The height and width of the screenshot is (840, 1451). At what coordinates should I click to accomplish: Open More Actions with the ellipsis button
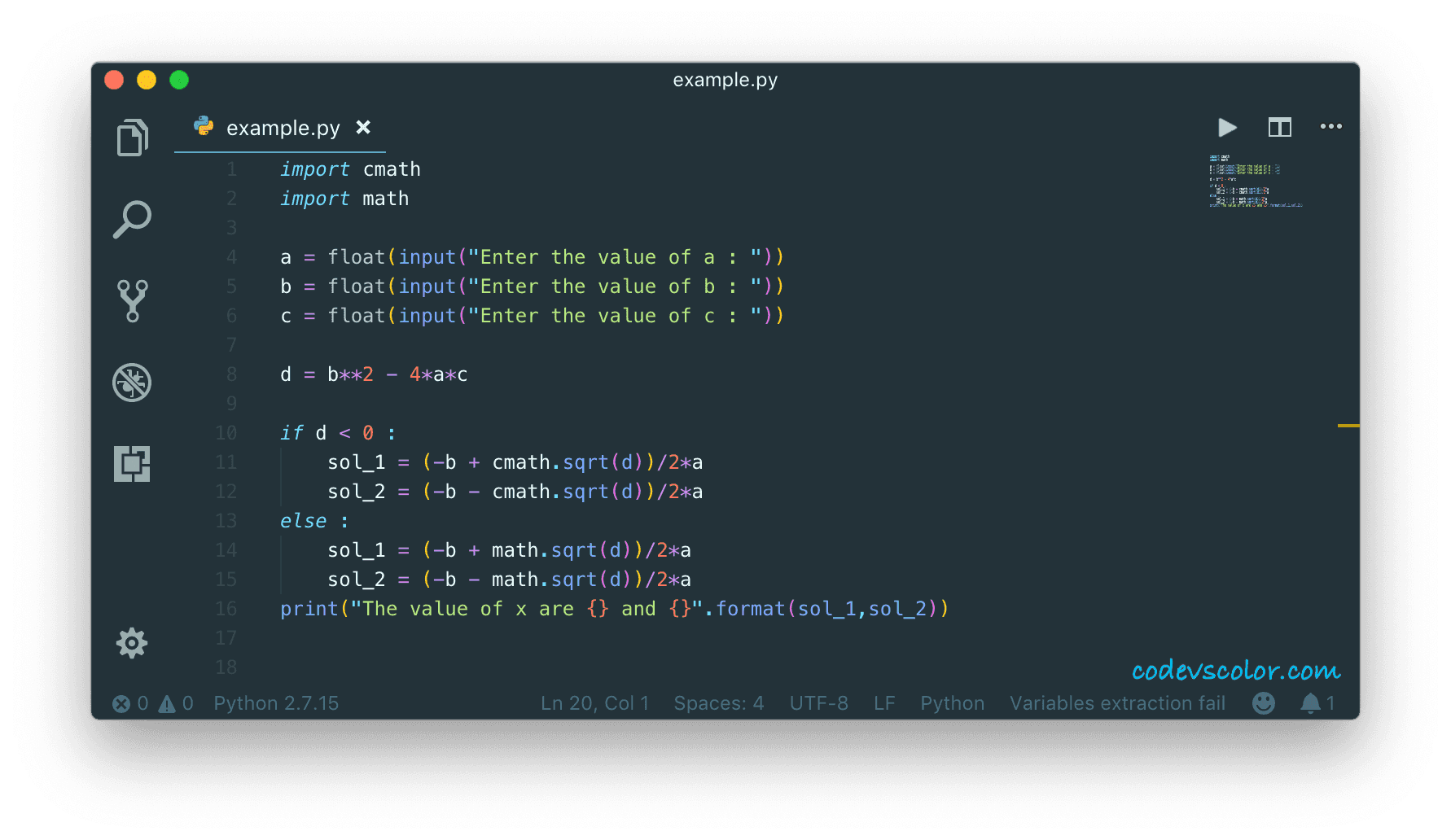click(1331, 127)
